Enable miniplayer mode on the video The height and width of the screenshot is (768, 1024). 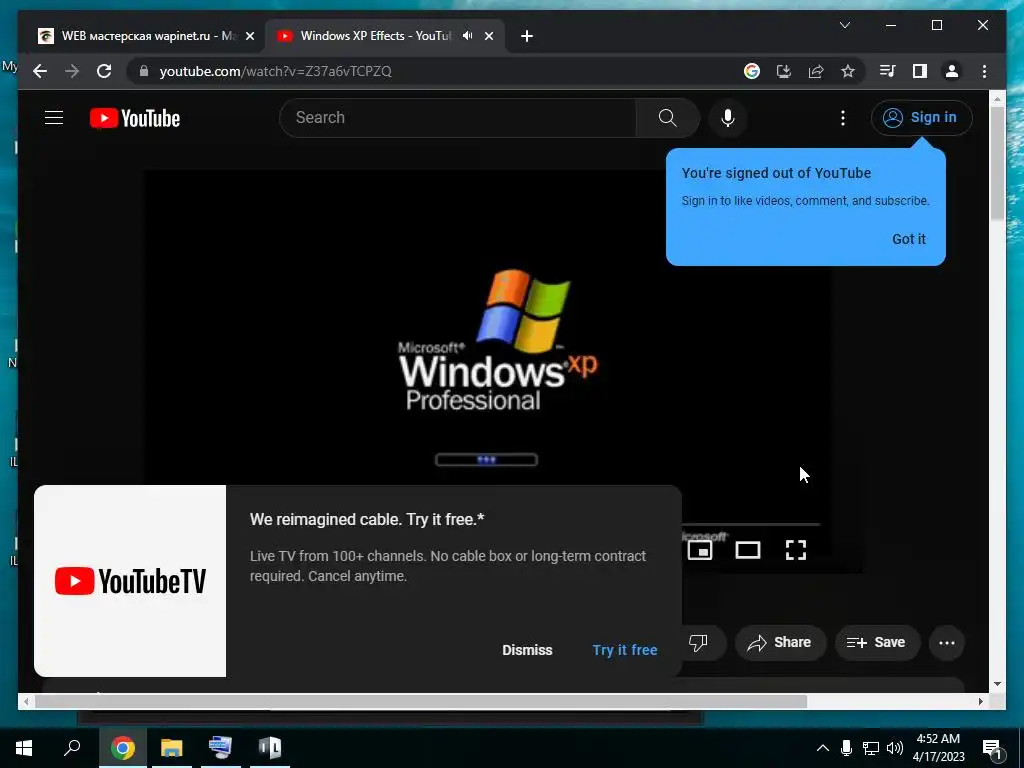point(699,550)
